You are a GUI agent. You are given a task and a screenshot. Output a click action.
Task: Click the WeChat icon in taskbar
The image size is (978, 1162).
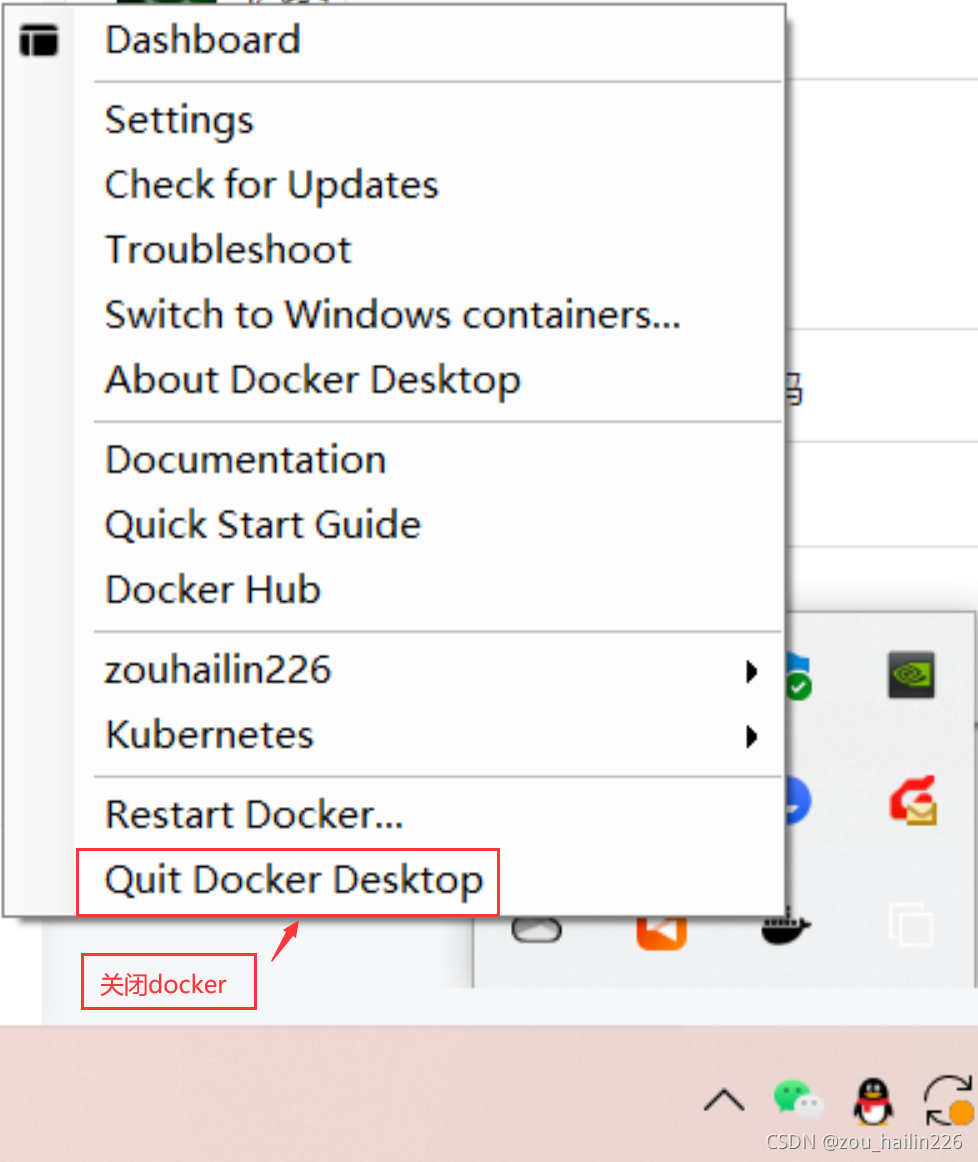click(x=797, y=1101)
